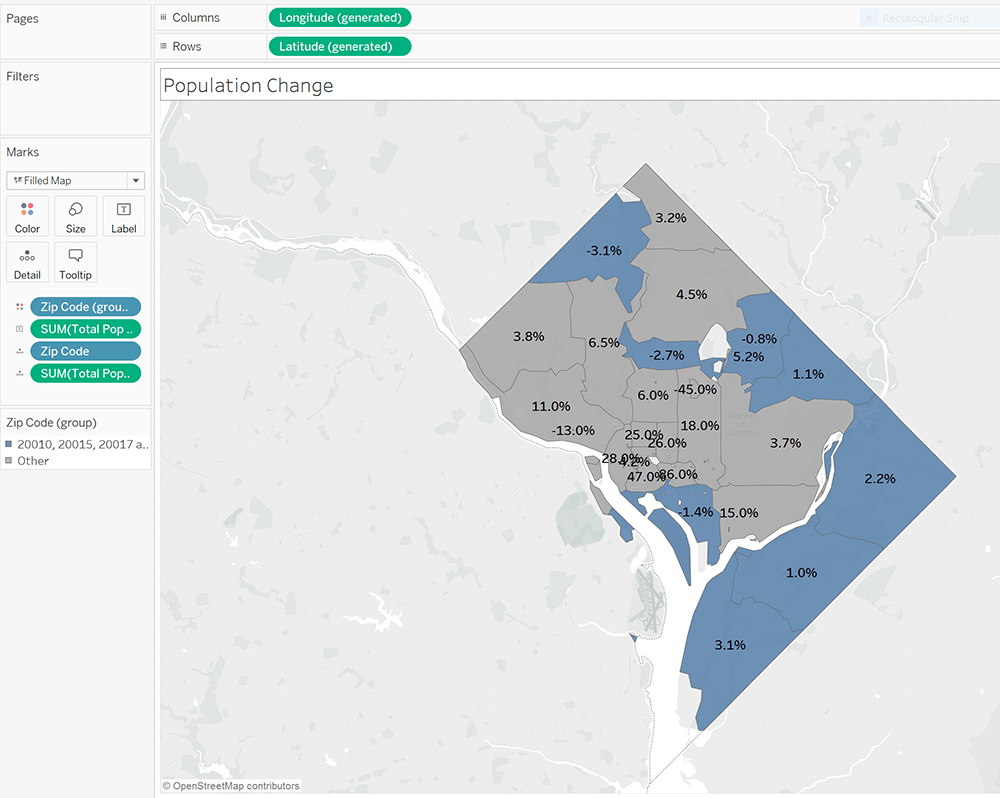Click the detail indicator beside the Zip Code pill
Viewport: 1000px width, 798px height.
[x=18, y=350]
